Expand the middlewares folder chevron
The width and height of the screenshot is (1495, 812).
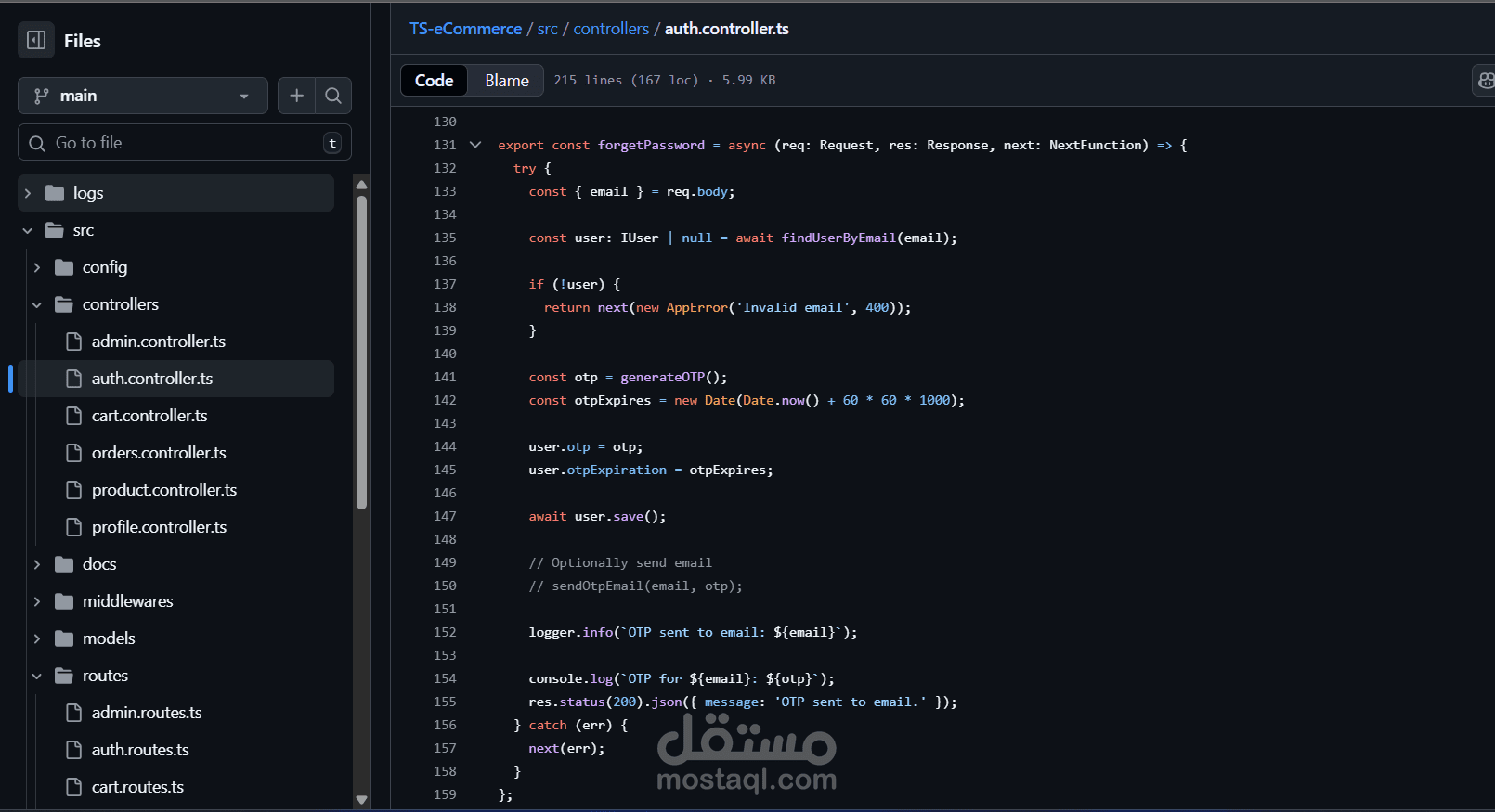pos(37,601)
